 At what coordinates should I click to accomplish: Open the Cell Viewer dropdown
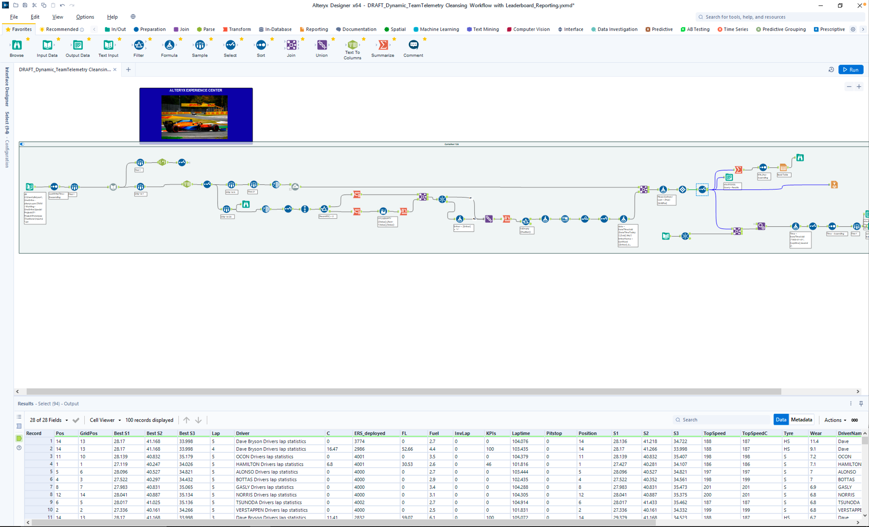click(x=105, y=420)
